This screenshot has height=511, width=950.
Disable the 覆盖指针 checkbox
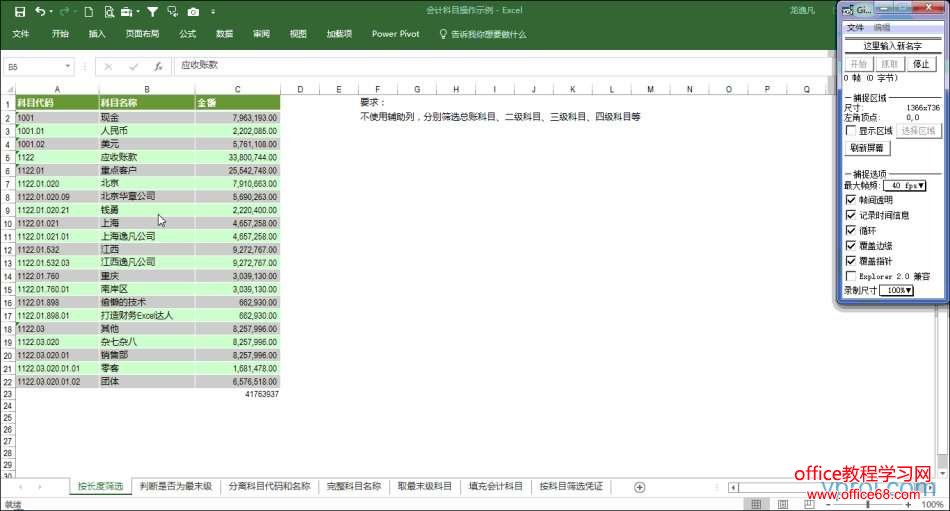851,260
